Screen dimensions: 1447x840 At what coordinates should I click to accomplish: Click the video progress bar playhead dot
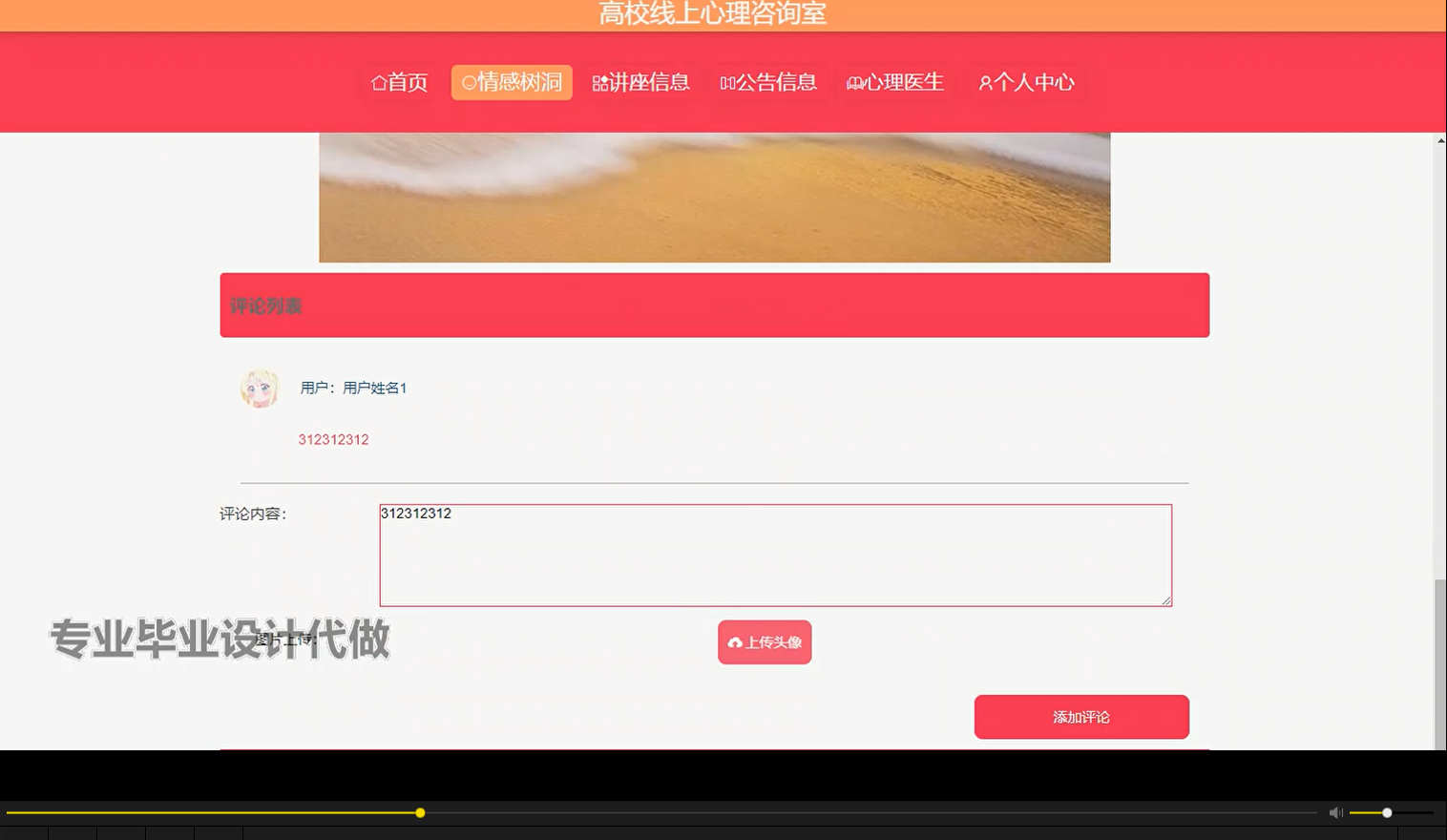tap(420, 812)
